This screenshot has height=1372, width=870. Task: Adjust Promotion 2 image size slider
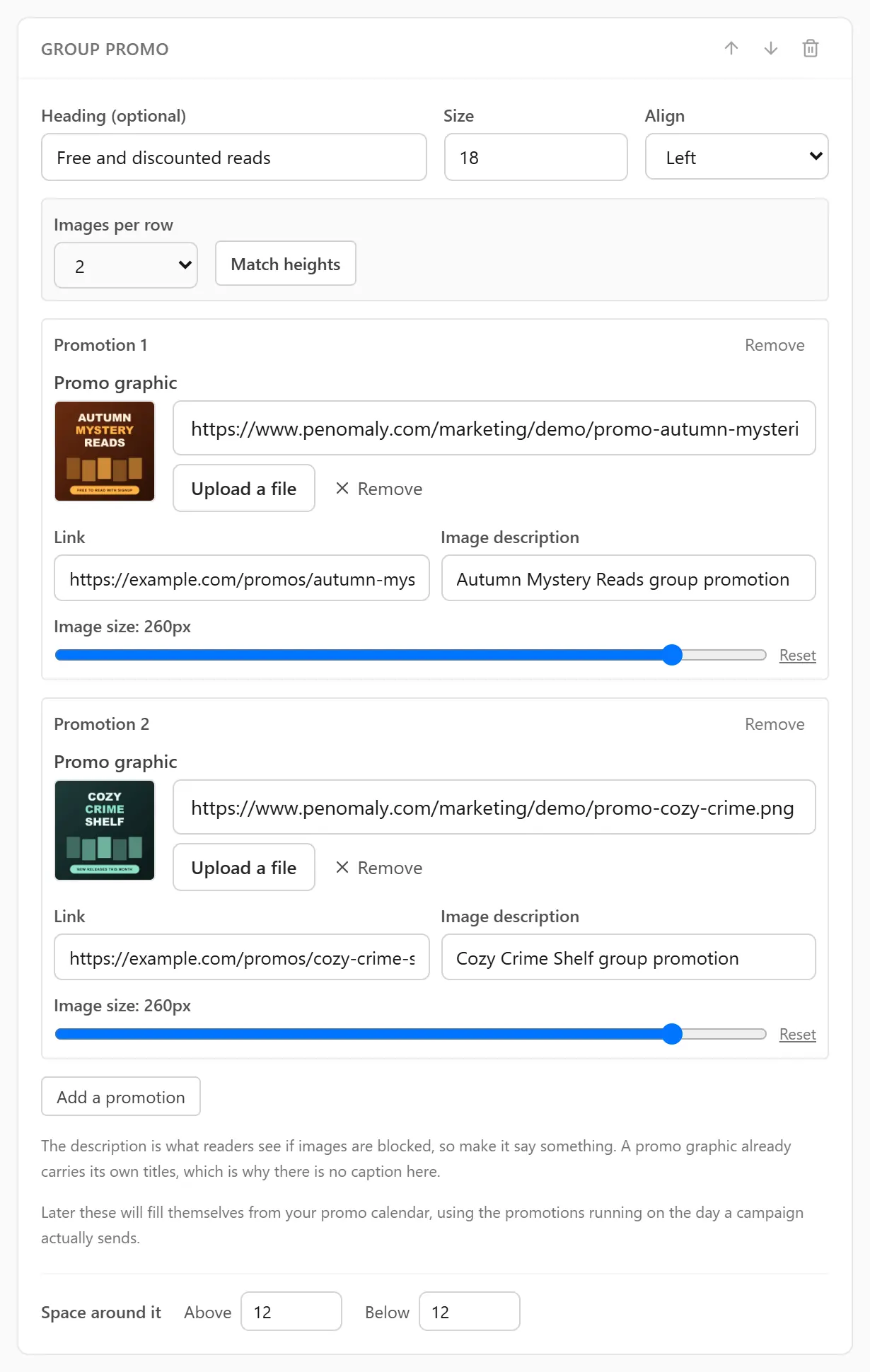click(x=411, y=1034)
